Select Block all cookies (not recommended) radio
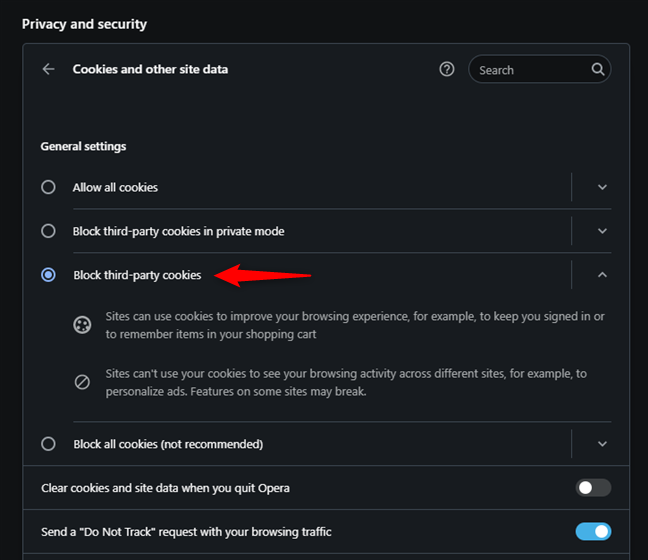Image resolution: width=648 pixels, height=560 pixels. tap(48, 444)
